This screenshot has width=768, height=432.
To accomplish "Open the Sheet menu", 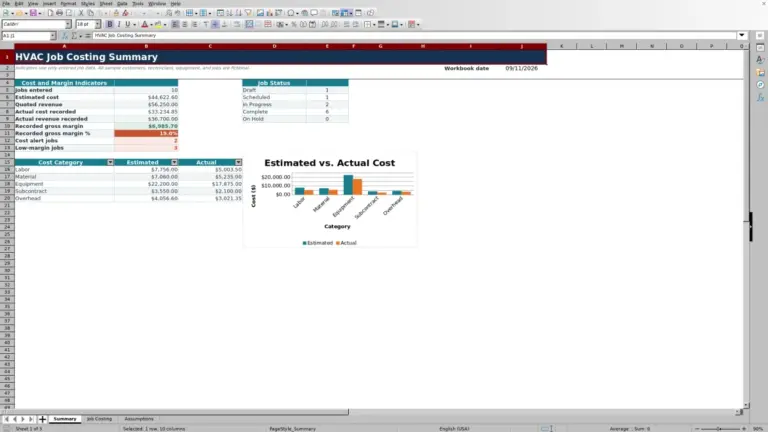I will pos(106,3).
